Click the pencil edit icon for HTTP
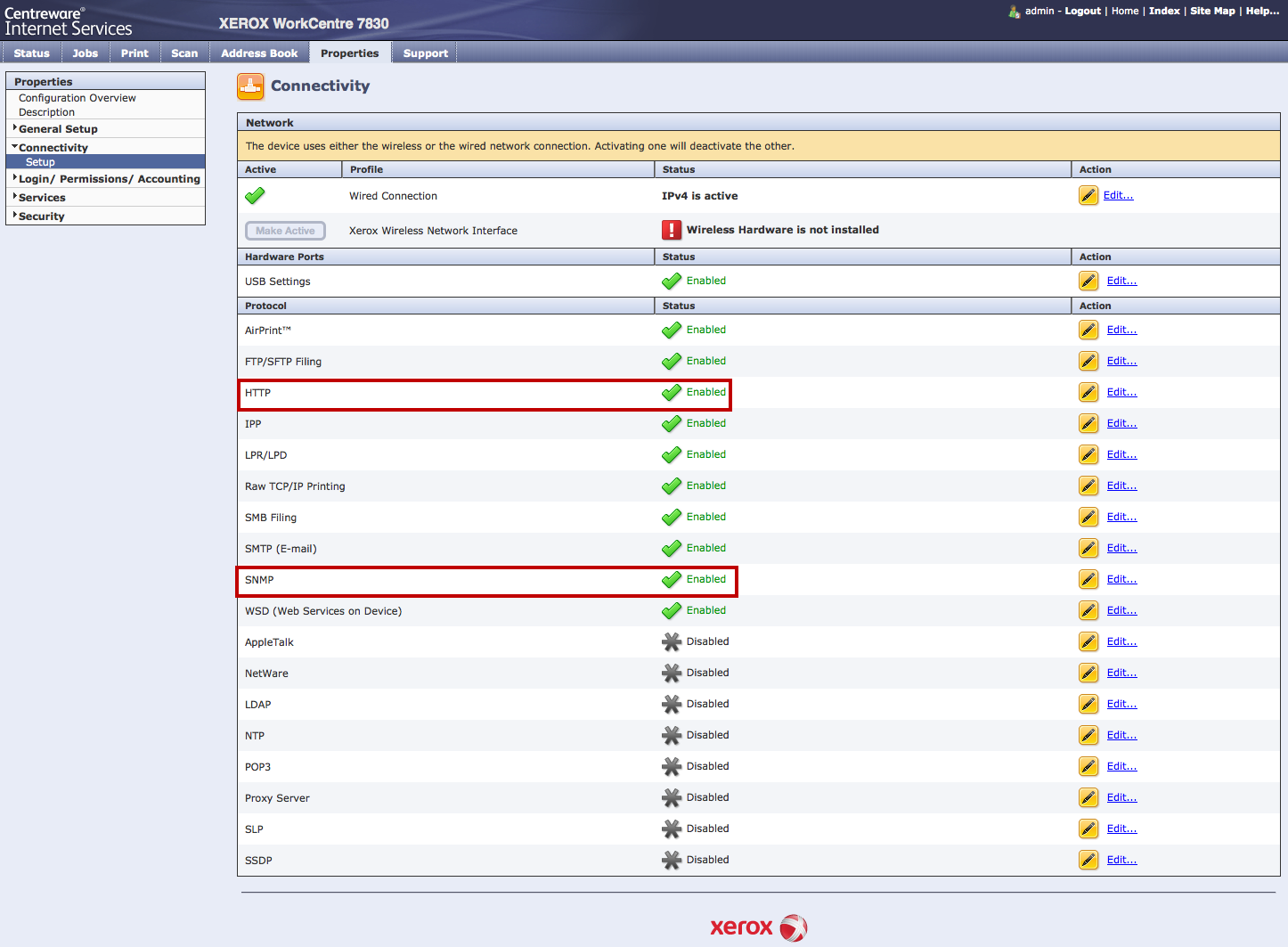Screen dimensions: 1288x947 1088,393
